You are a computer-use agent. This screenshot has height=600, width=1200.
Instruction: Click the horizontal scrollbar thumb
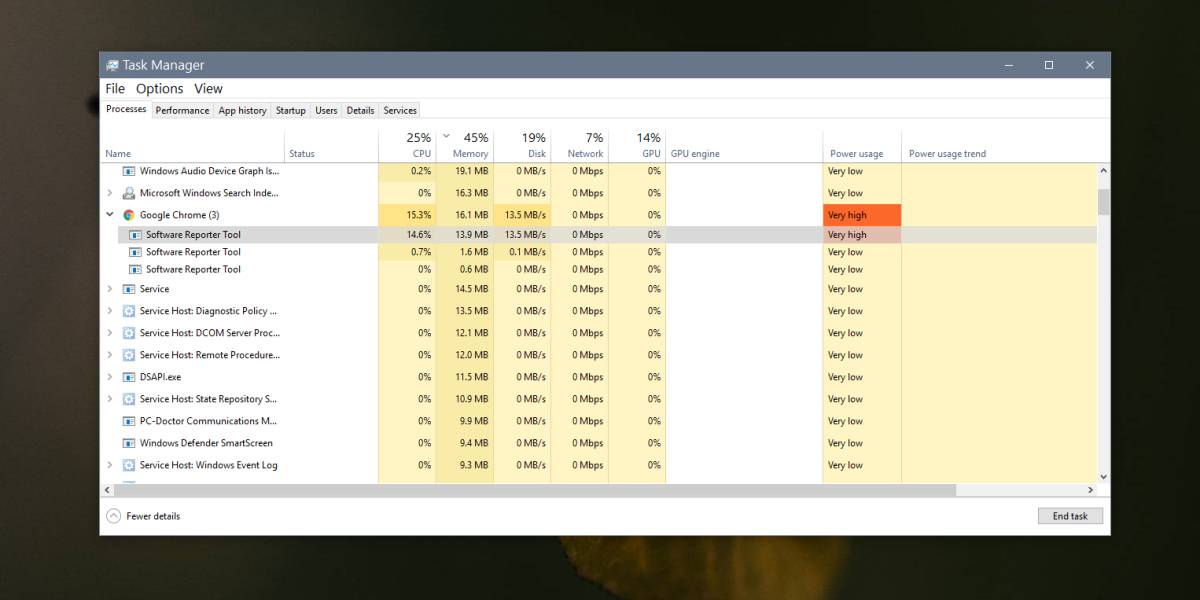coord(535,490)
